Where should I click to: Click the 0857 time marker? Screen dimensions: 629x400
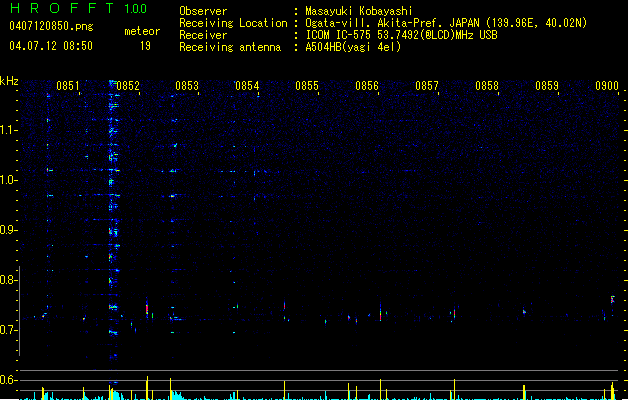[427, 86]
